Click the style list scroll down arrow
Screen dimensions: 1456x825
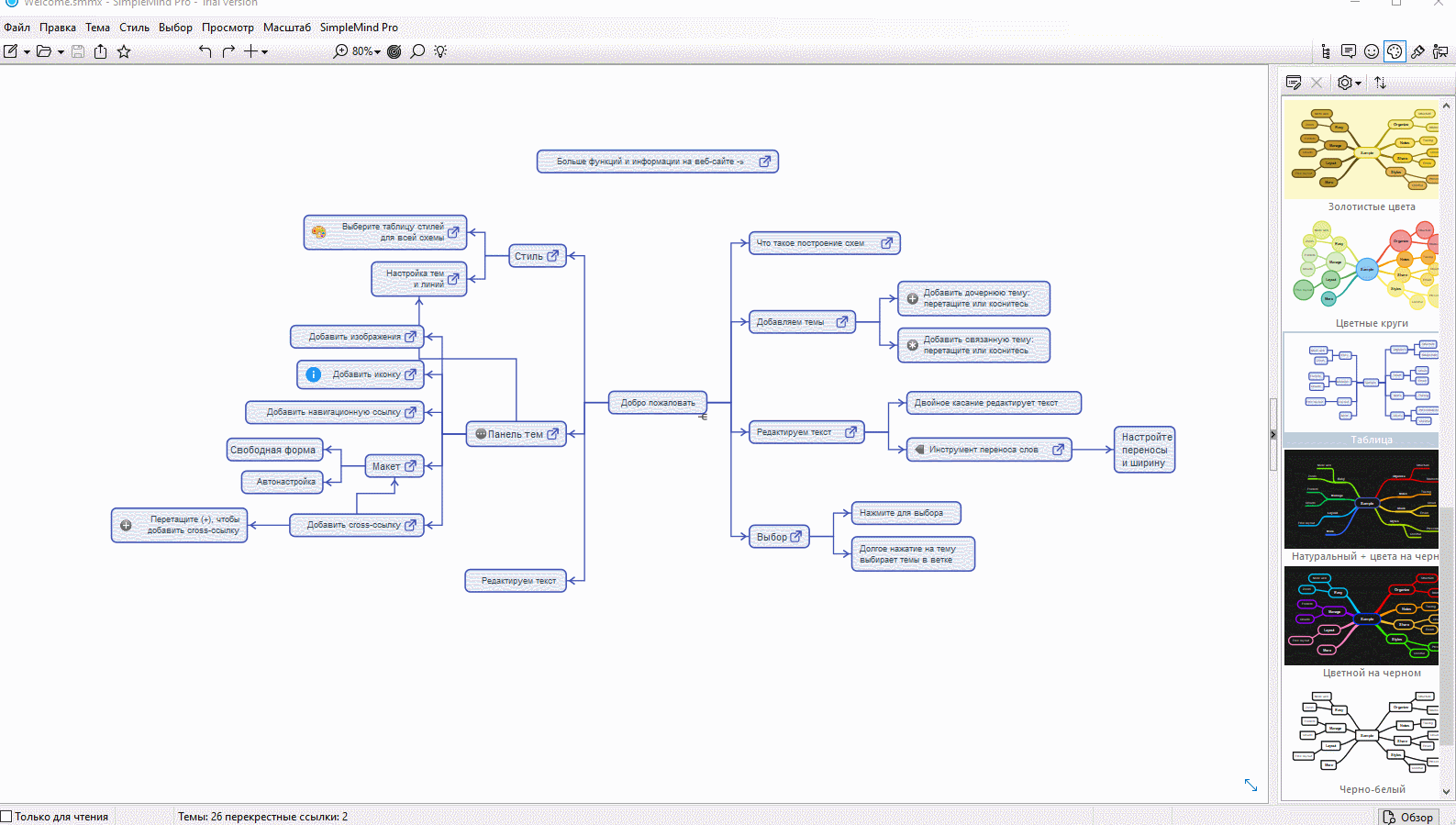tap(1447, 791)
